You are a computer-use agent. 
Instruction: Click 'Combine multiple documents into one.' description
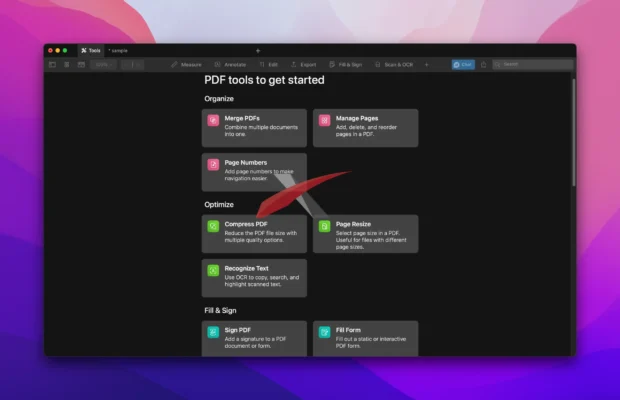tap(261, 131)
